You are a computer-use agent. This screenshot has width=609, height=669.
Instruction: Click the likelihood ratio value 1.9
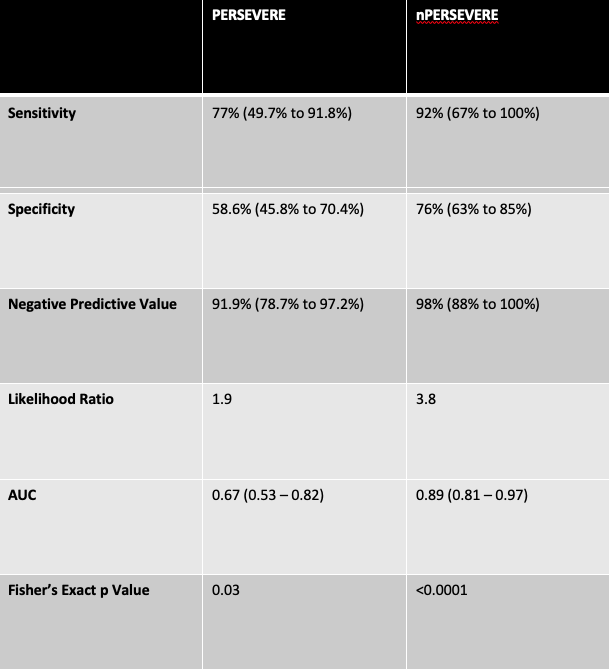[x=222, y=399]
